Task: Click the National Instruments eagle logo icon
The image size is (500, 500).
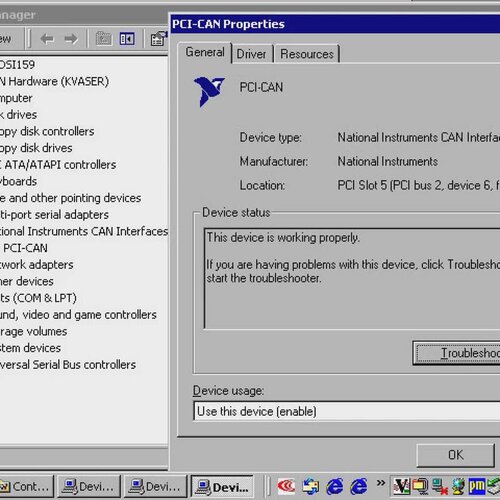Action: pyautogui.click(x=209, y=92)
